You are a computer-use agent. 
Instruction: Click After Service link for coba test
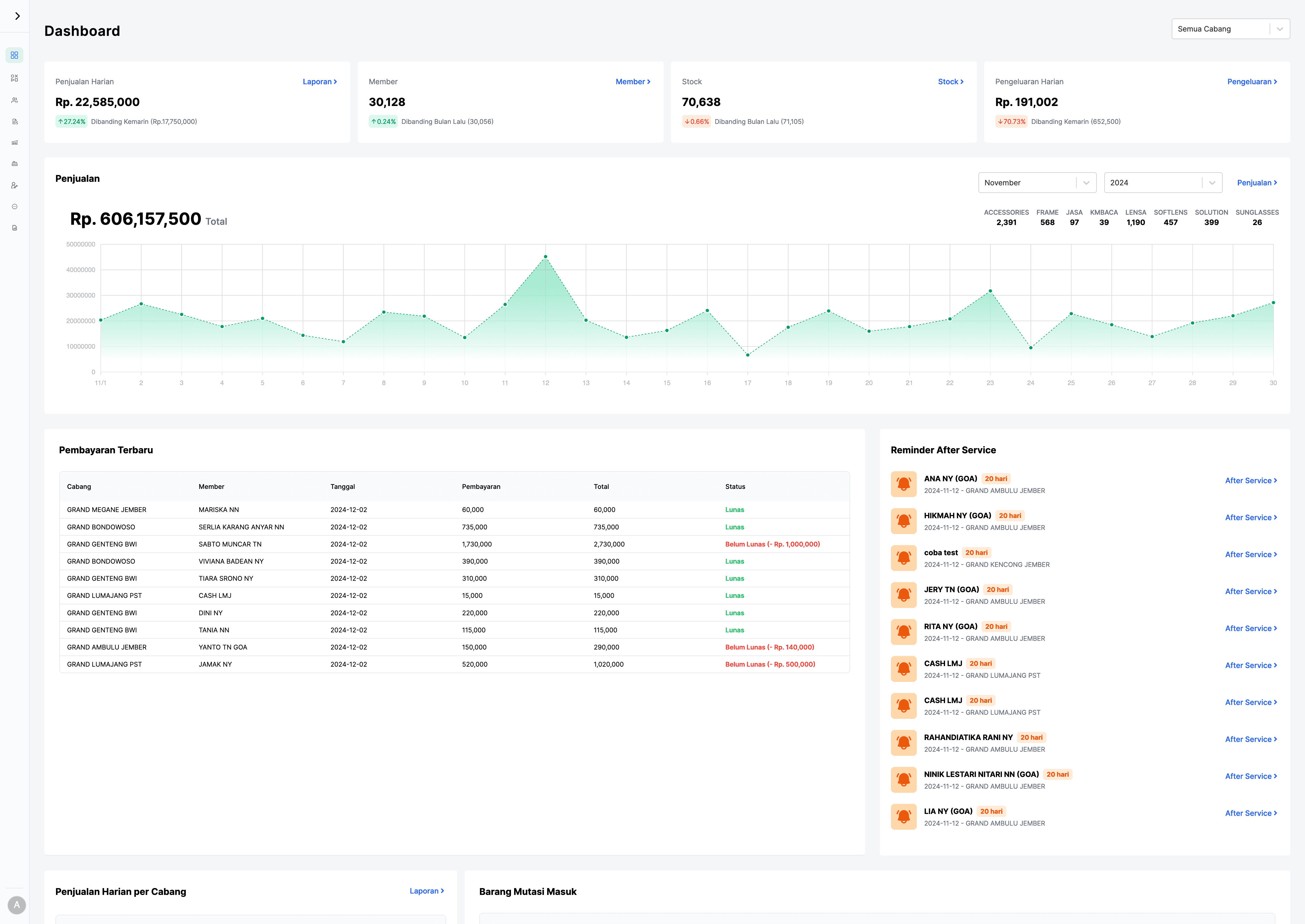coord(1251,555)
